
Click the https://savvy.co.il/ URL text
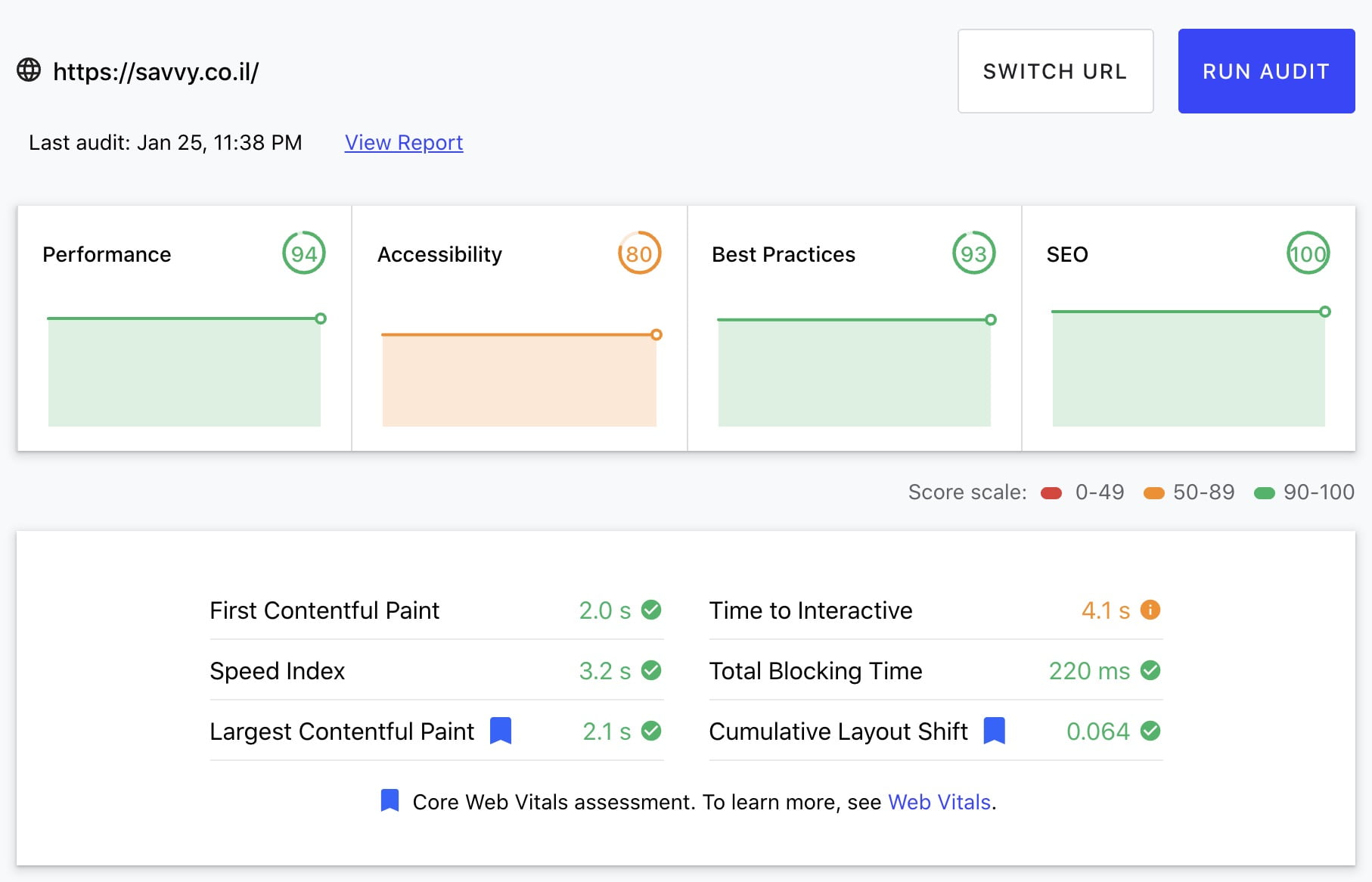(x=156, y=71)
